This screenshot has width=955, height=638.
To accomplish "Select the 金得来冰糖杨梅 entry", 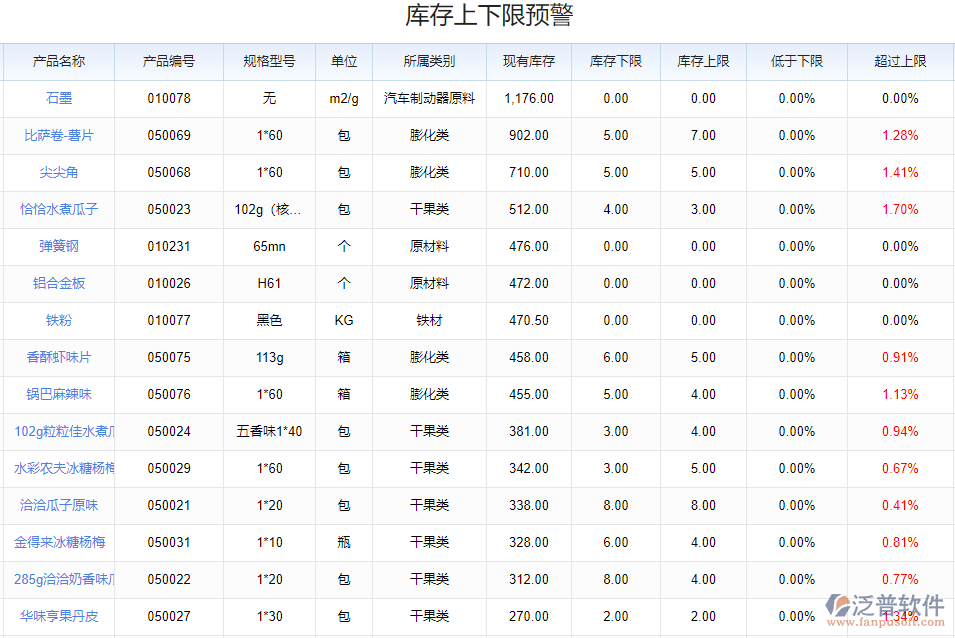I will 57,542.
